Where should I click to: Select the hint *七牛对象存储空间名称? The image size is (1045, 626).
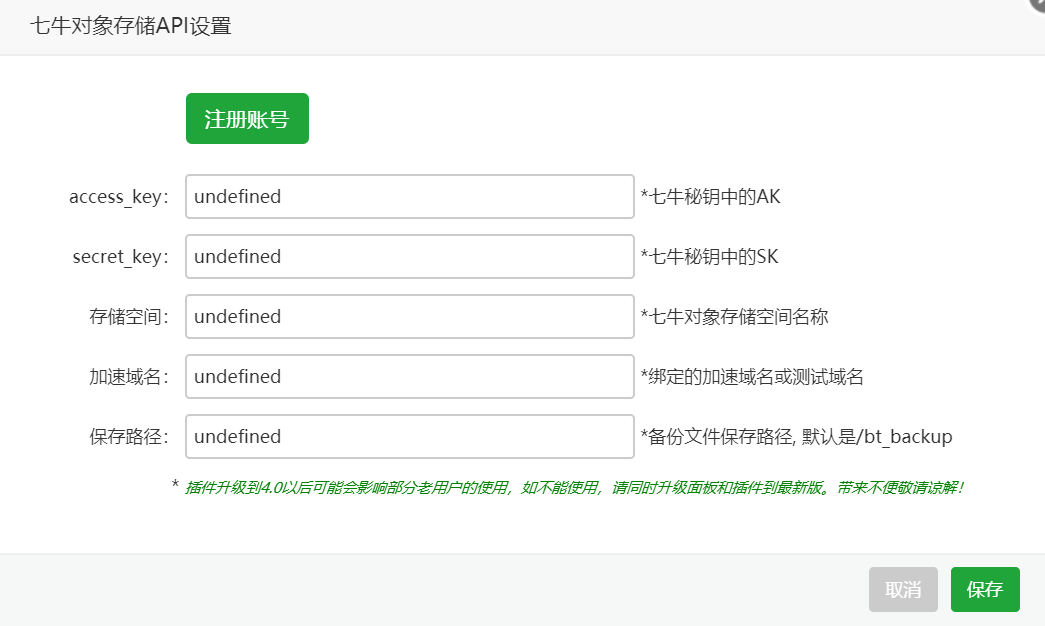734,317
